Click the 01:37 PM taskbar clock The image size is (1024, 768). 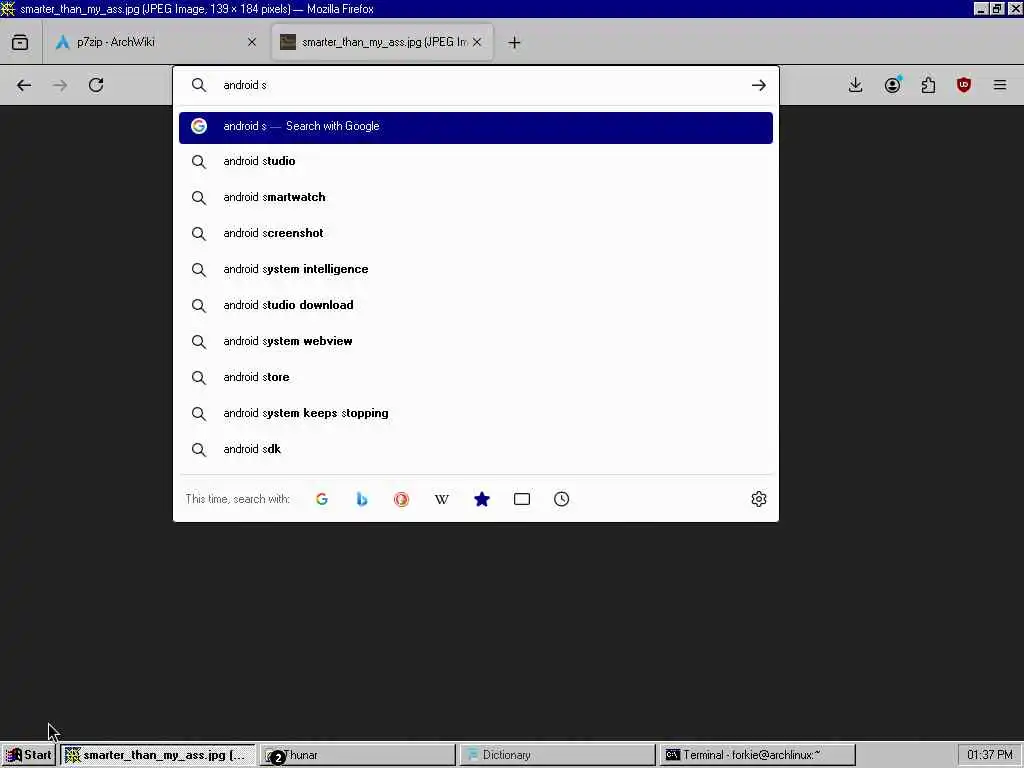coord(989,755)
